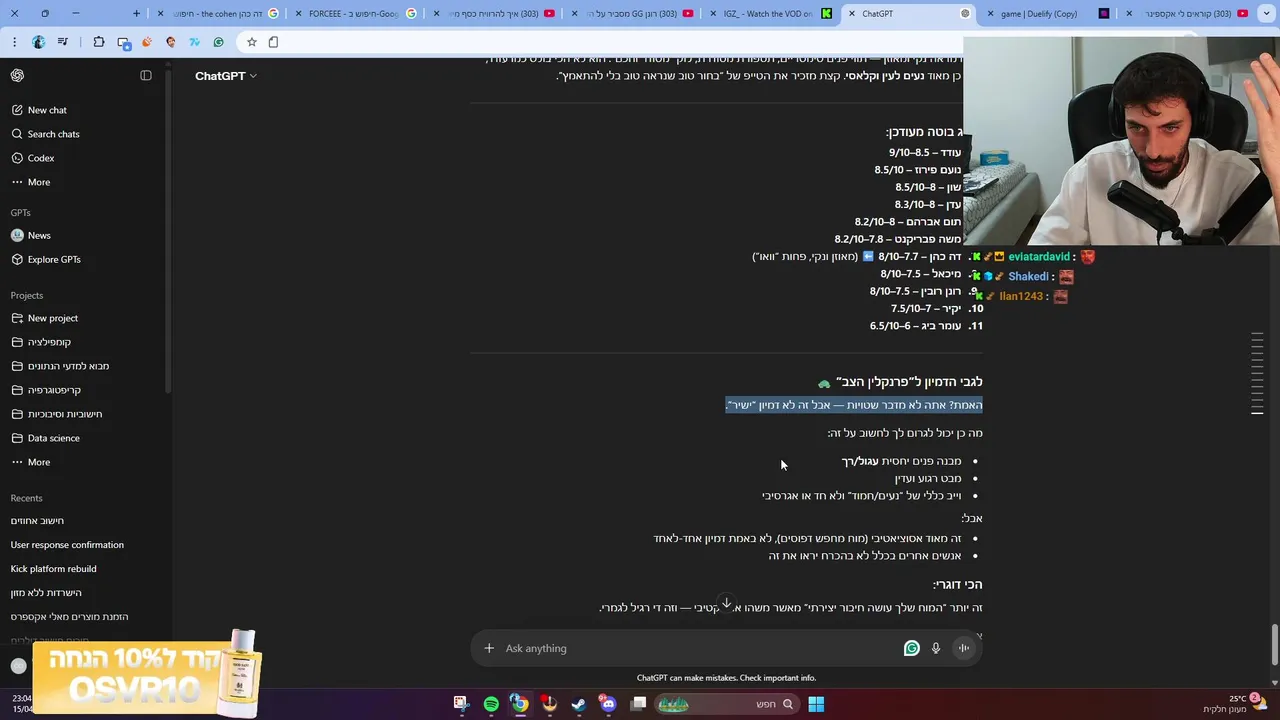Open the Extensions puzzle icon
The height and width of the screenshot is (720, 1280).
tap(99, 42)
